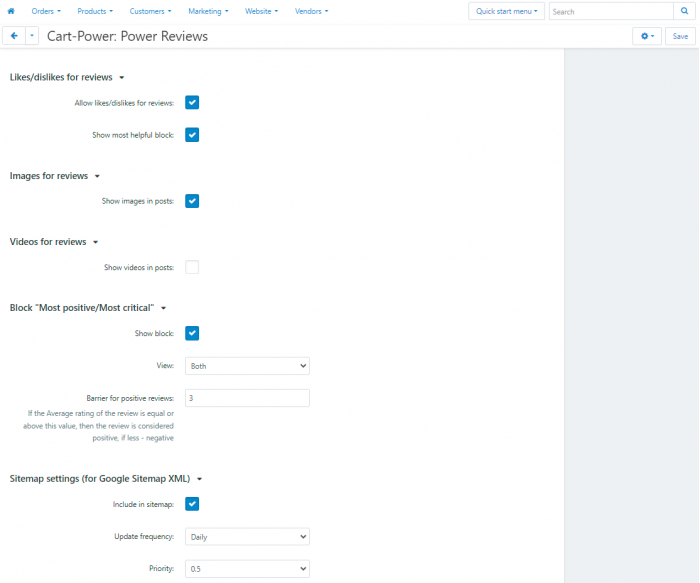700x583 pixels.
Task: Open the Vendors menu
Action: [311, 11]
